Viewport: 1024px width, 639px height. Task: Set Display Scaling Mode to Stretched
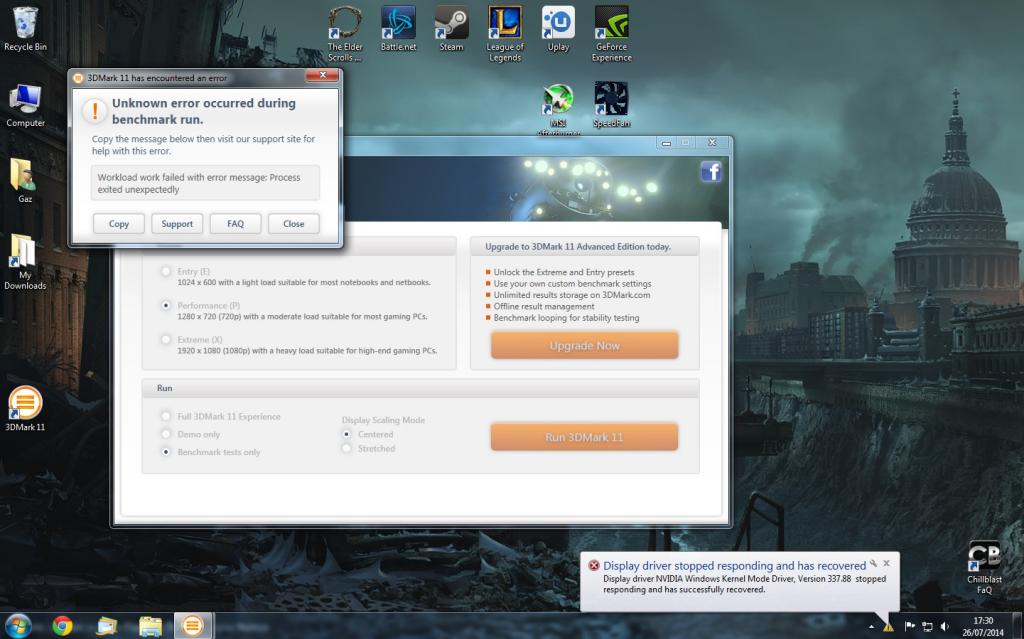click(x=347, y=448)
